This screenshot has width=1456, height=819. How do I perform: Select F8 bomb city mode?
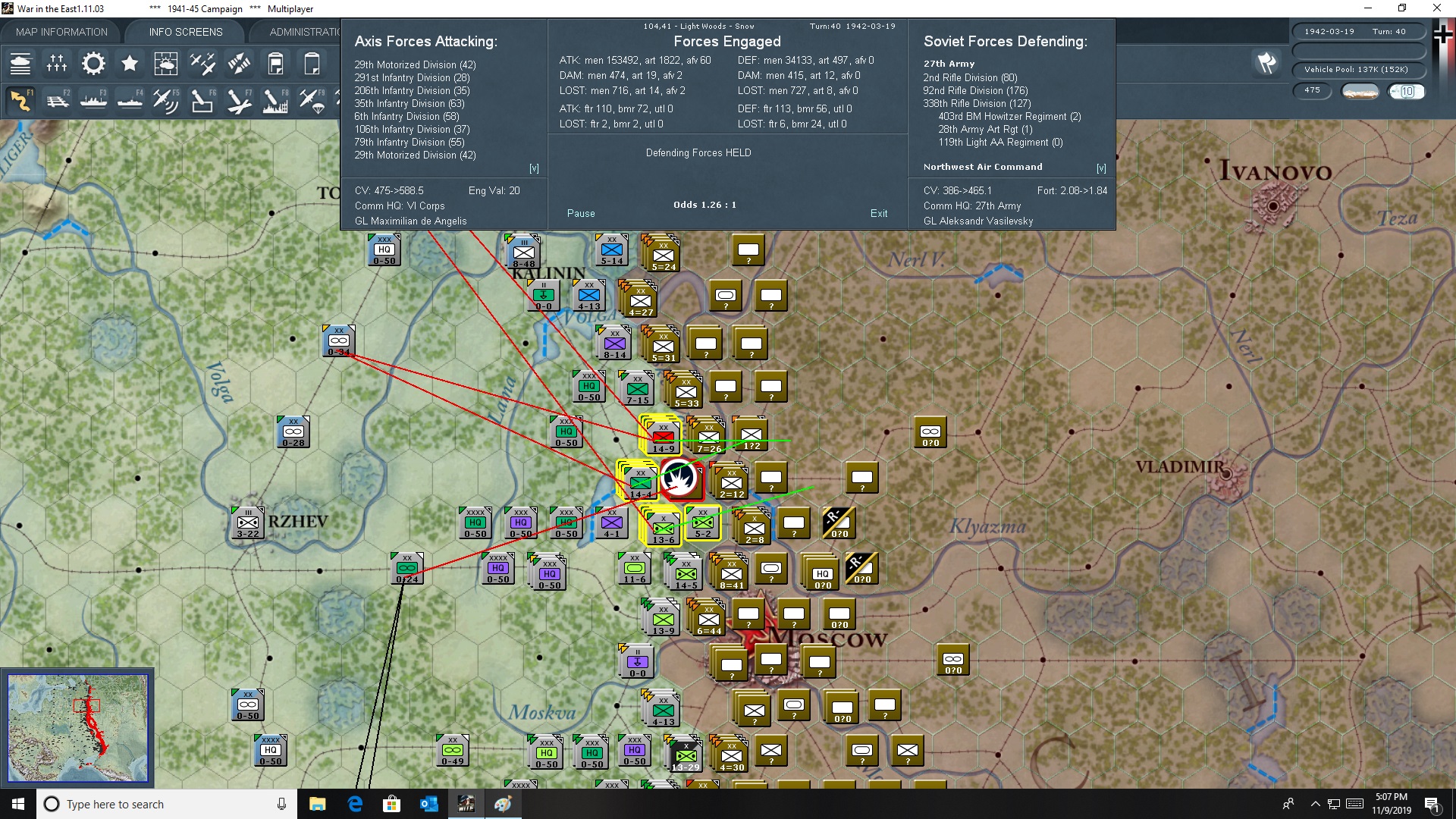275,100
